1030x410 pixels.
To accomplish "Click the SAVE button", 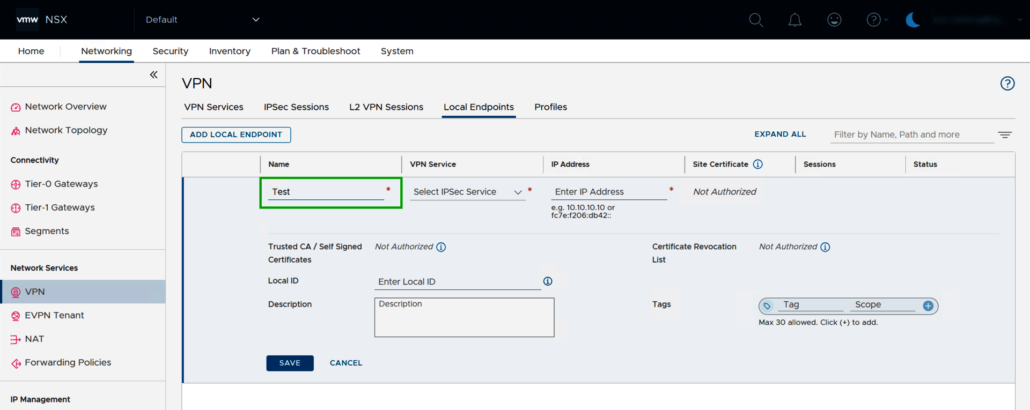I will (290, 363).
